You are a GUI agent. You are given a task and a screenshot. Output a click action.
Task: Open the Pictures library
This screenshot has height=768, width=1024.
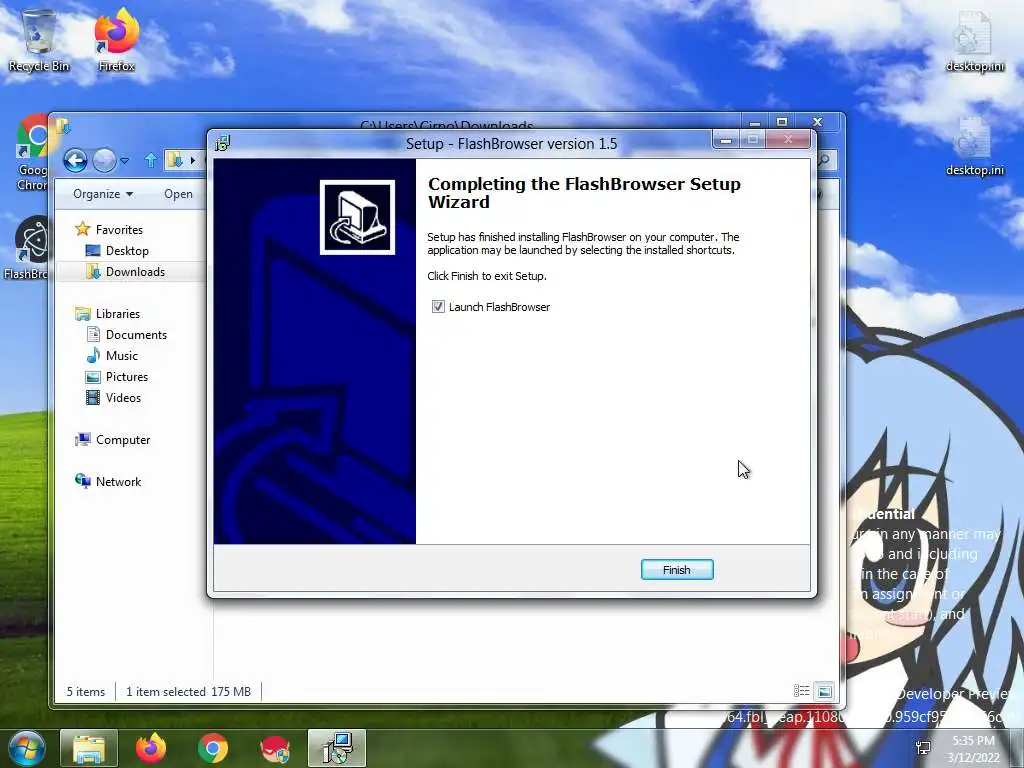coord(127,377)
